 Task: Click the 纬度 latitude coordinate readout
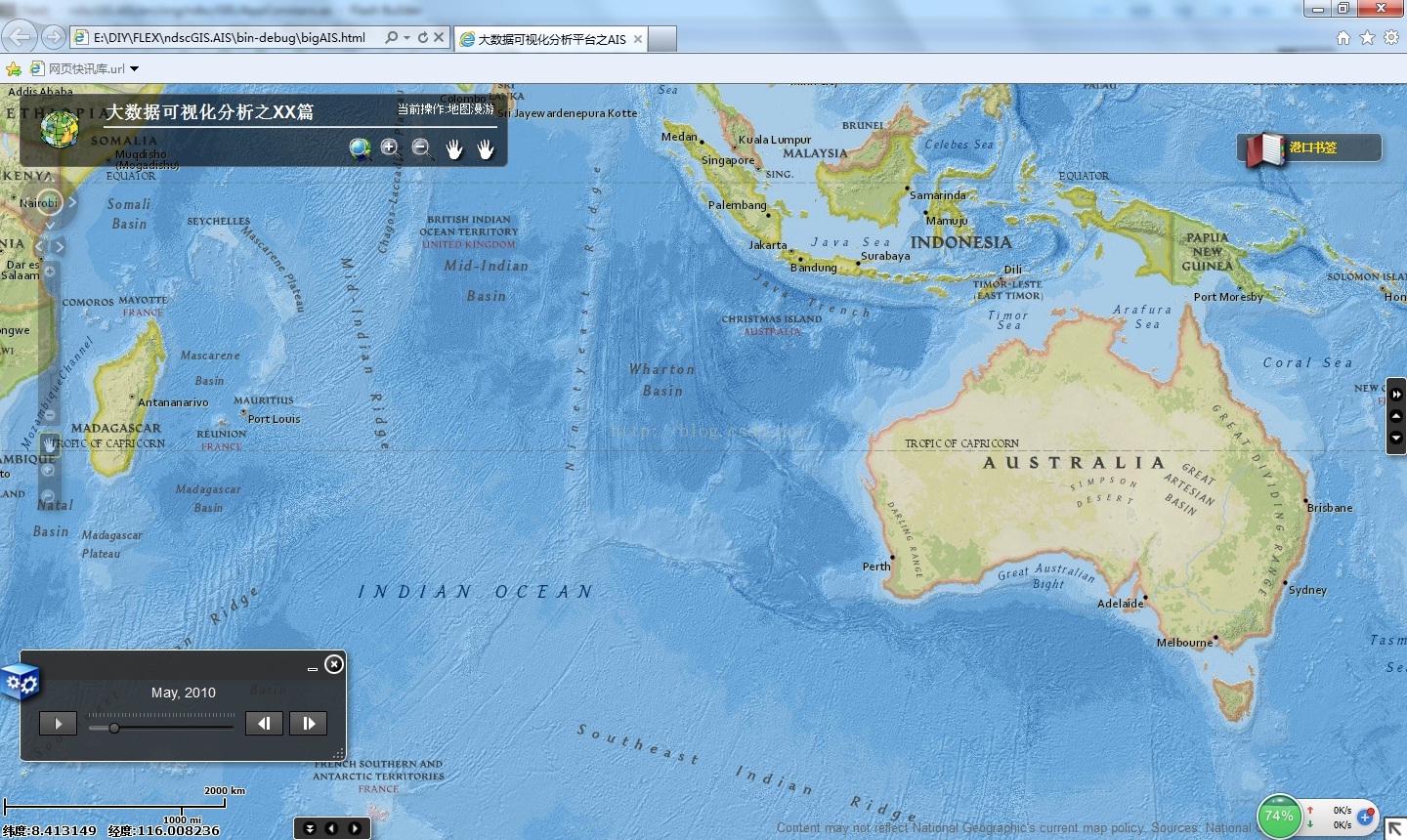pyautogui.click(x=50, y=830)
